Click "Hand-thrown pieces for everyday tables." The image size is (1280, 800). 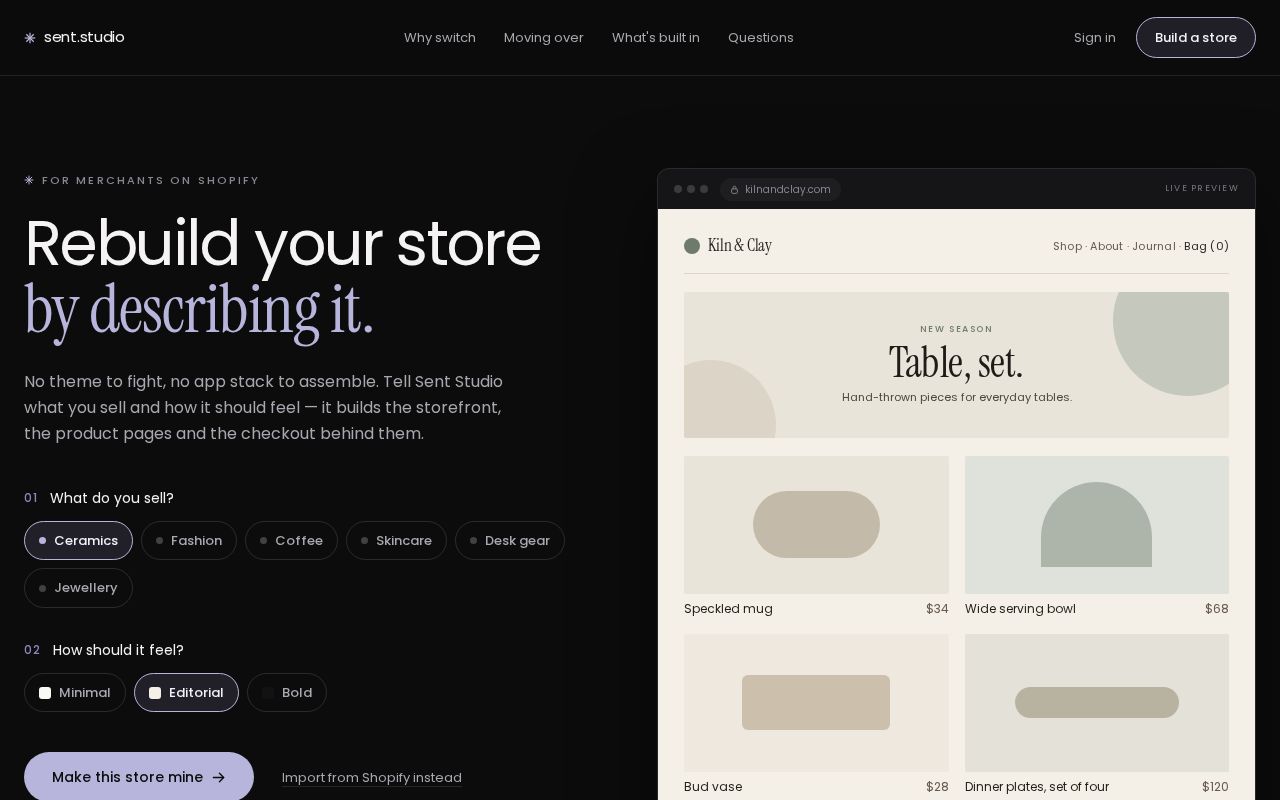[957, 397]
